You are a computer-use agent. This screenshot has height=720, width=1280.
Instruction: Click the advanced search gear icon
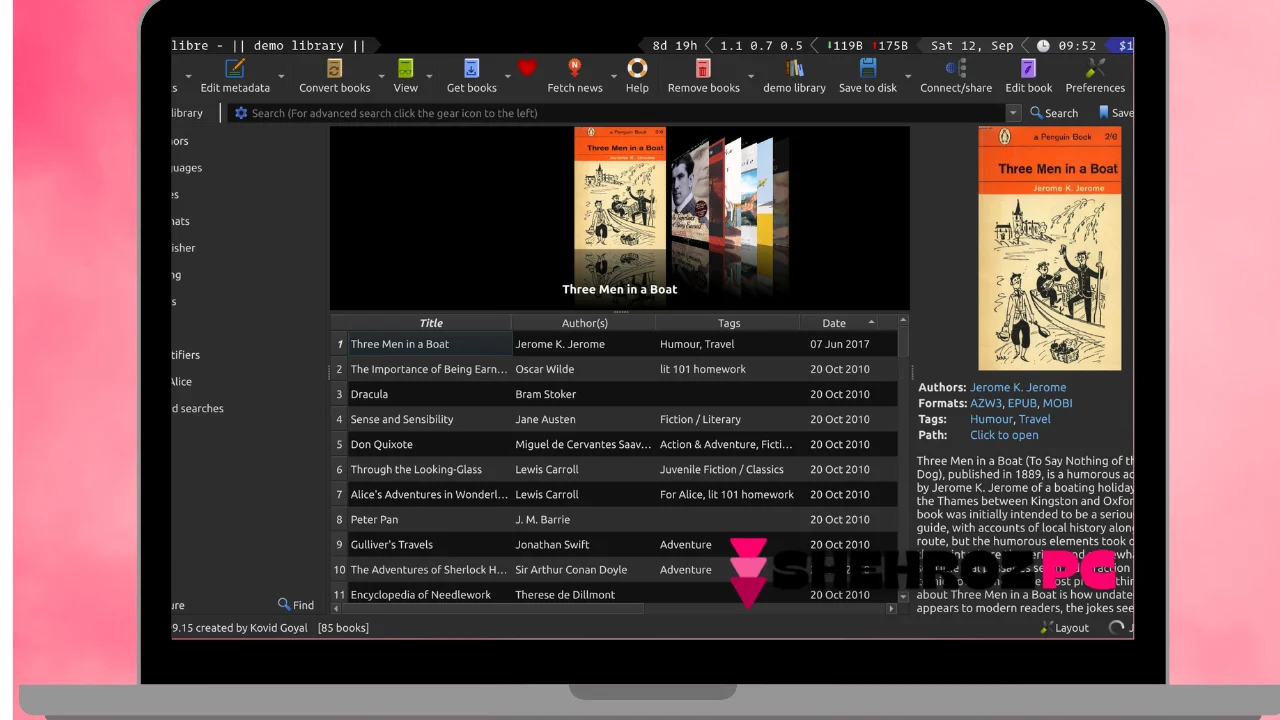240,113
